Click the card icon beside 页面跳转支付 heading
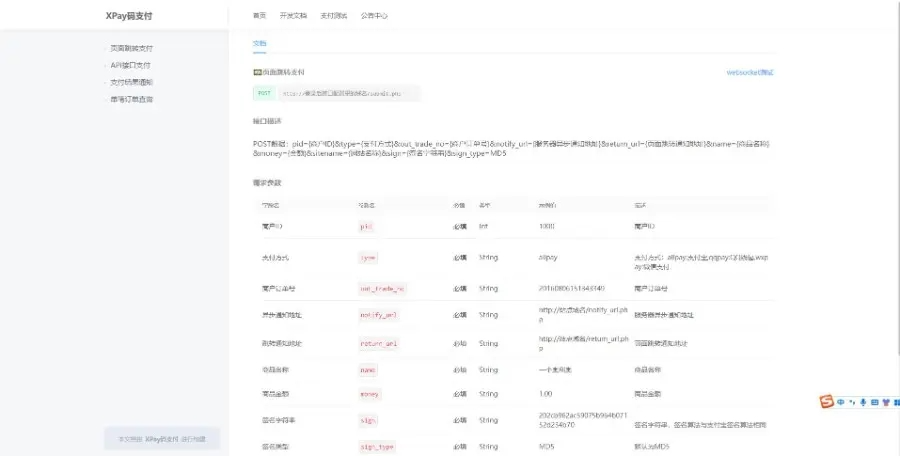Image resolution: width=900 pixels, height=456 pixels. (x=257, y=72)
